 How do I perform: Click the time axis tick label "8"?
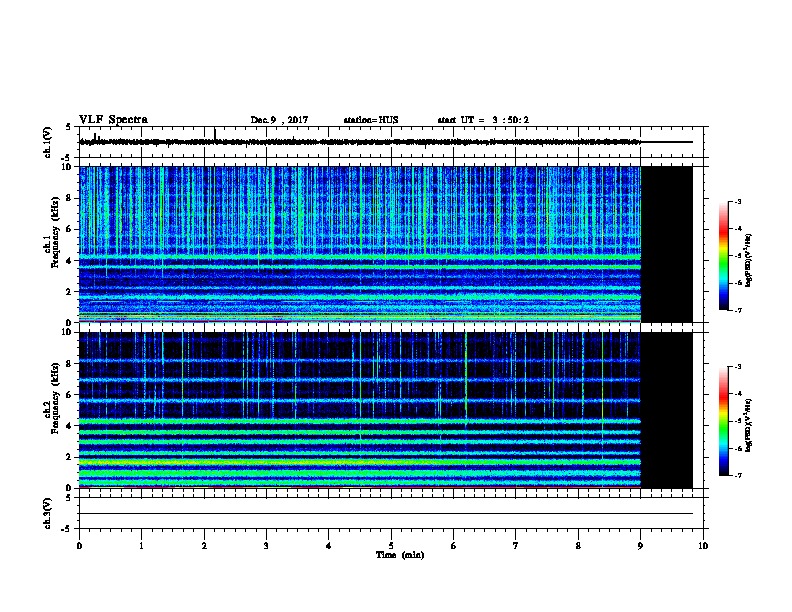point(578,546)
